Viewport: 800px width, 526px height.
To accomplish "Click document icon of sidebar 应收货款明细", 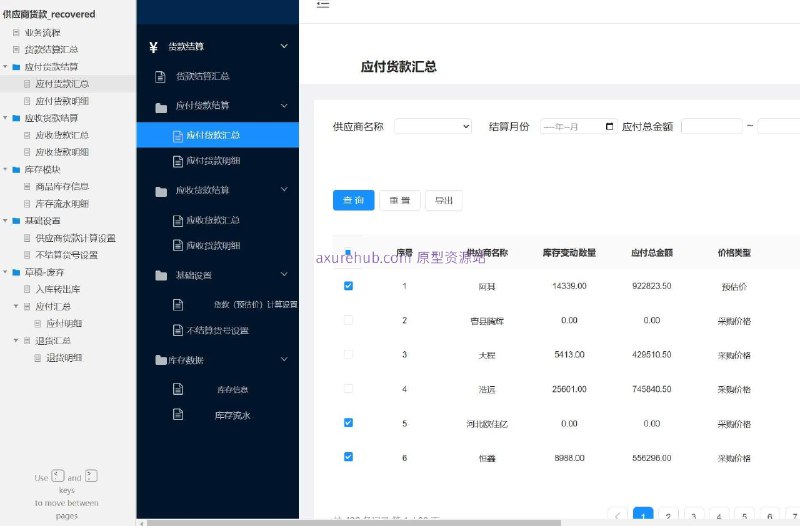I will click(x=178, y=246).
